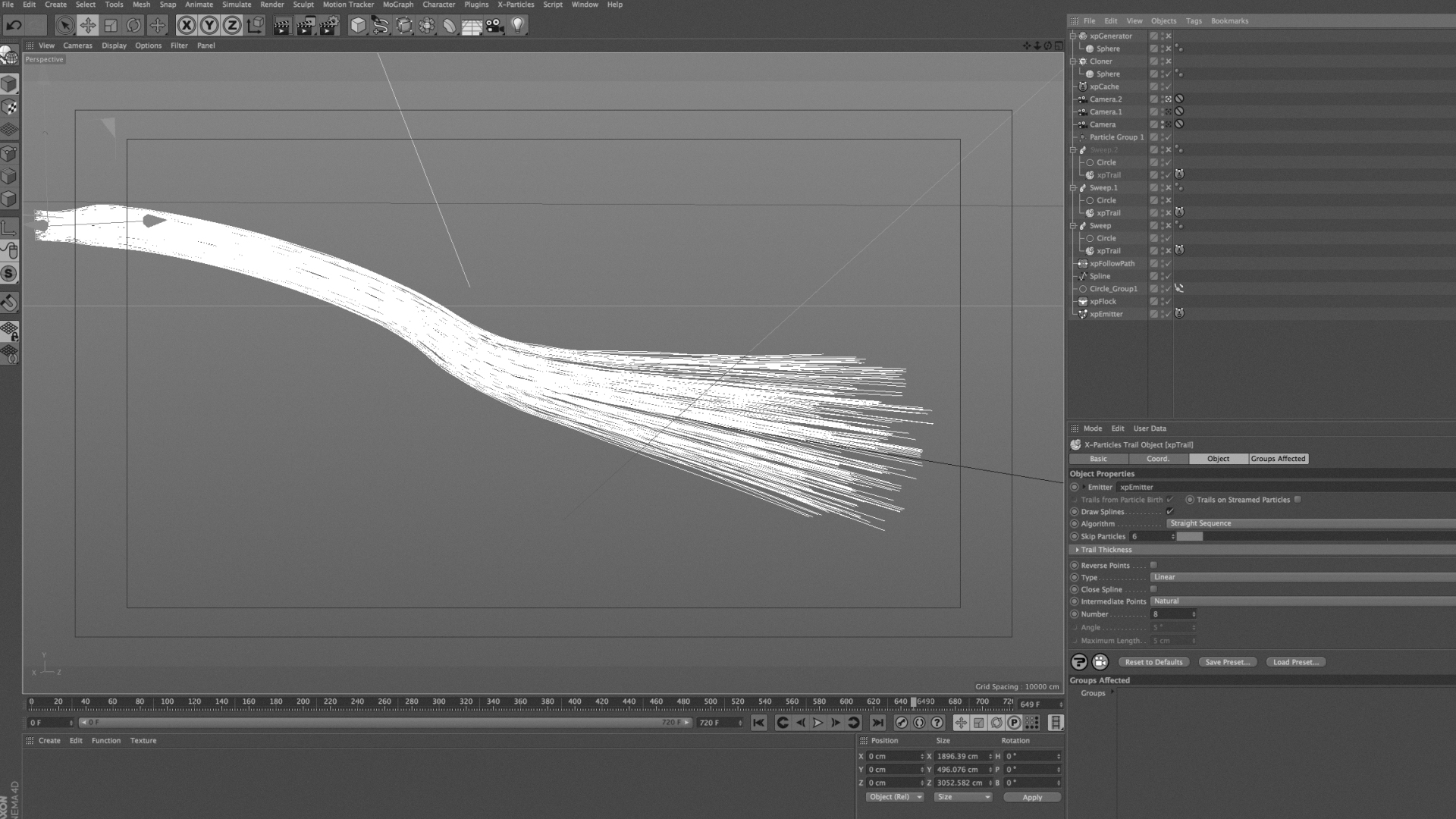Activate the Move tool in top toolbar
Screen dimensions: 1456x819
(x=88, y=25)
